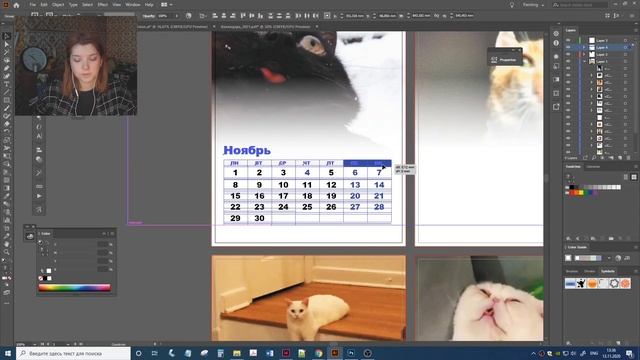Open the Layers panel options menu

pos(636,30)
